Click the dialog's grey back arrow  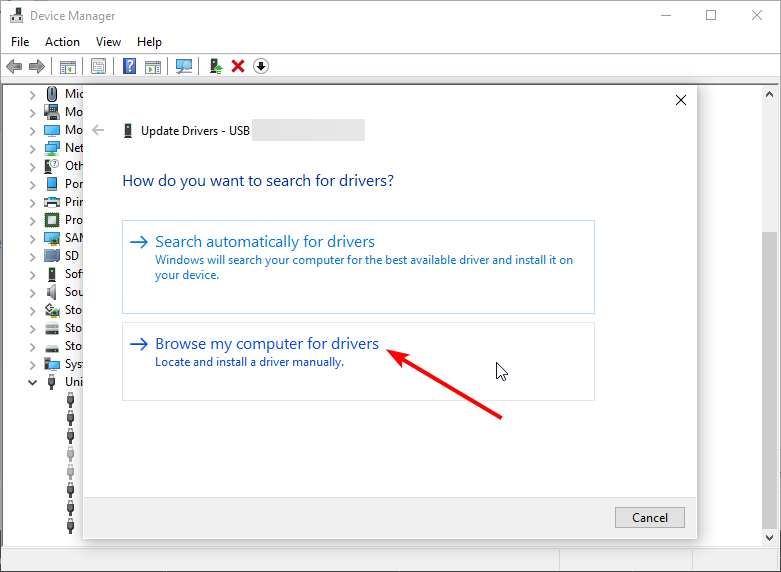(99, 131)
